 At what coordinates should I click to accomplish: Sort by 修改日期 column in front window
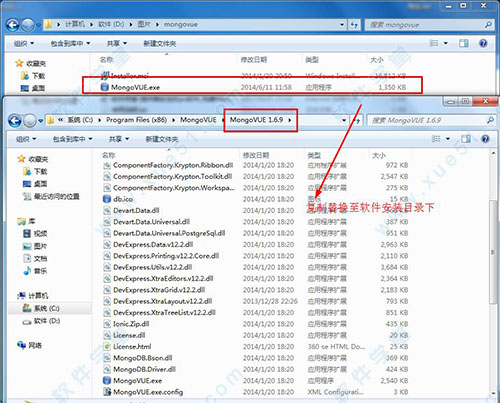[256, 155]
